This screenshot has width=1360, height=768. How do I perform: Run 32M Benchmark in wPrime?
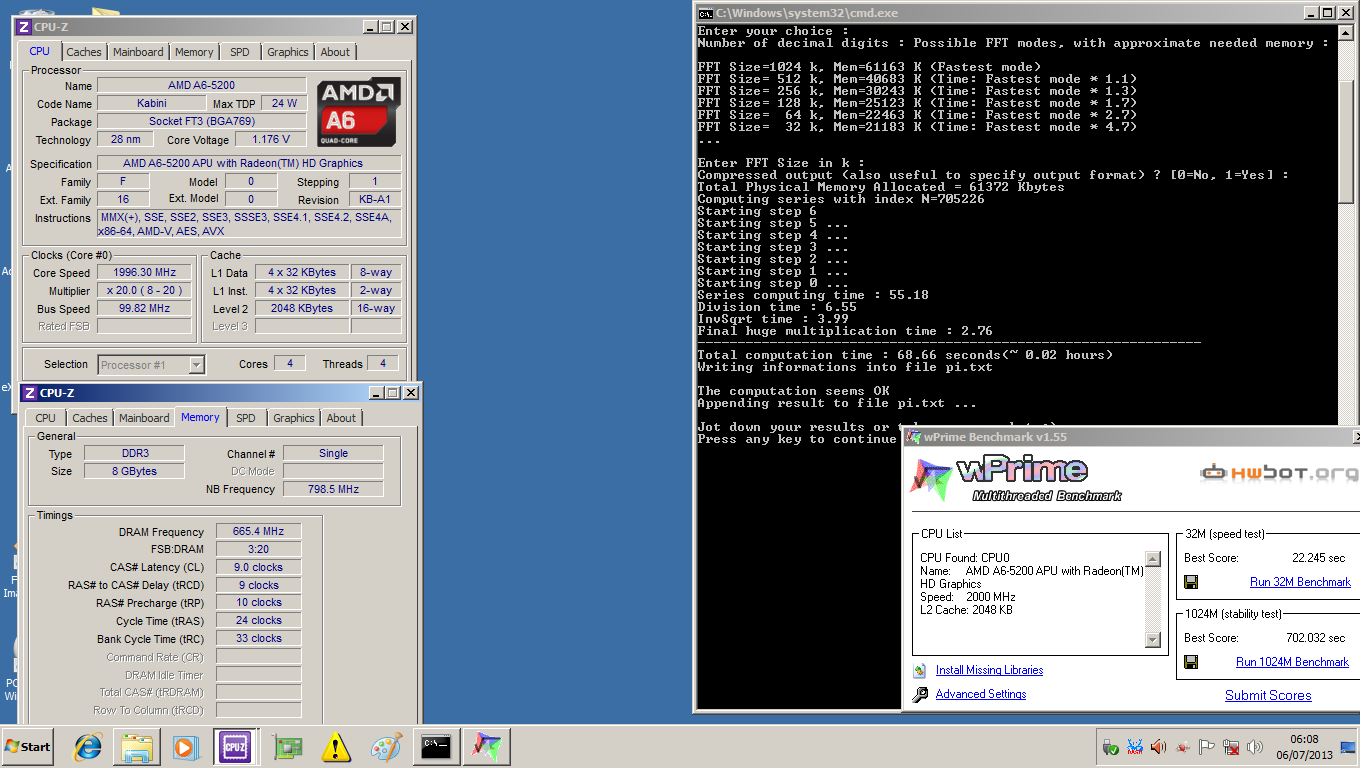point(1300,582)
